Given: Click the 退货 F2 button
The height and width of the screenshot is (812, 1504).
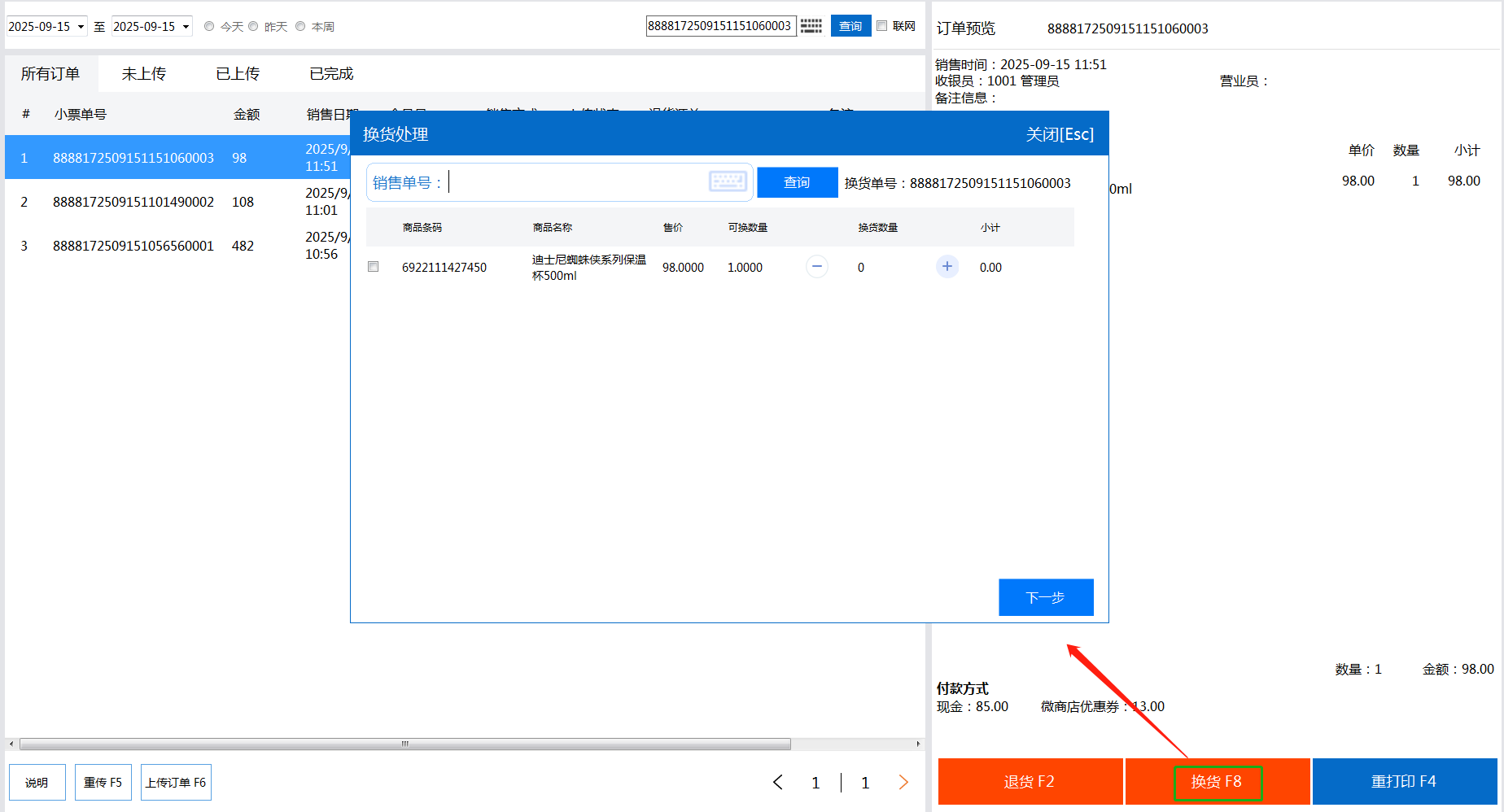Looking at the screenshot, I should coord(1030,781).
